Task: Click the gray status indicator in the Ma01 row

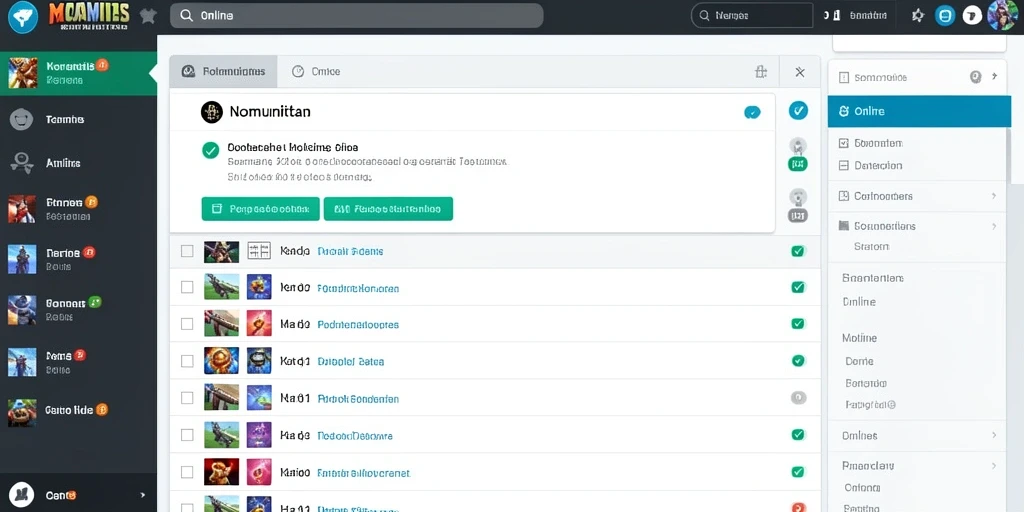Action: click(x=798, y=397)
